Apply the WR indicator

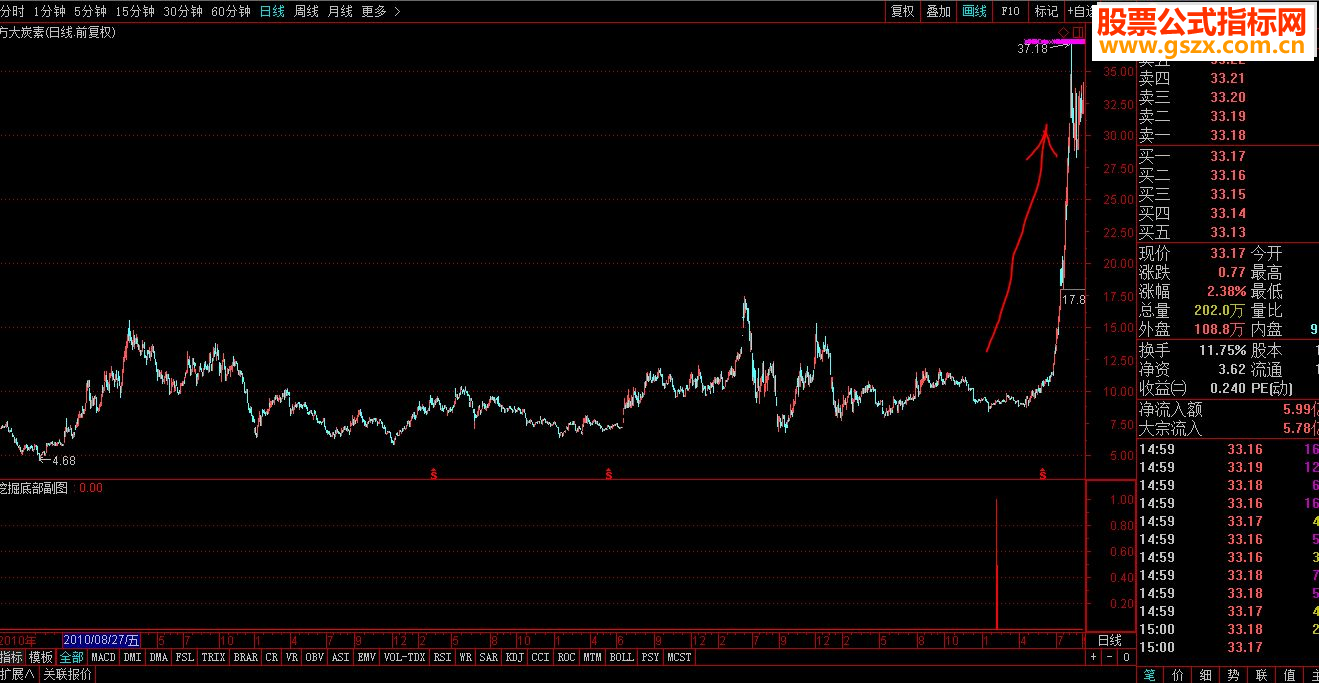(465, 657)
